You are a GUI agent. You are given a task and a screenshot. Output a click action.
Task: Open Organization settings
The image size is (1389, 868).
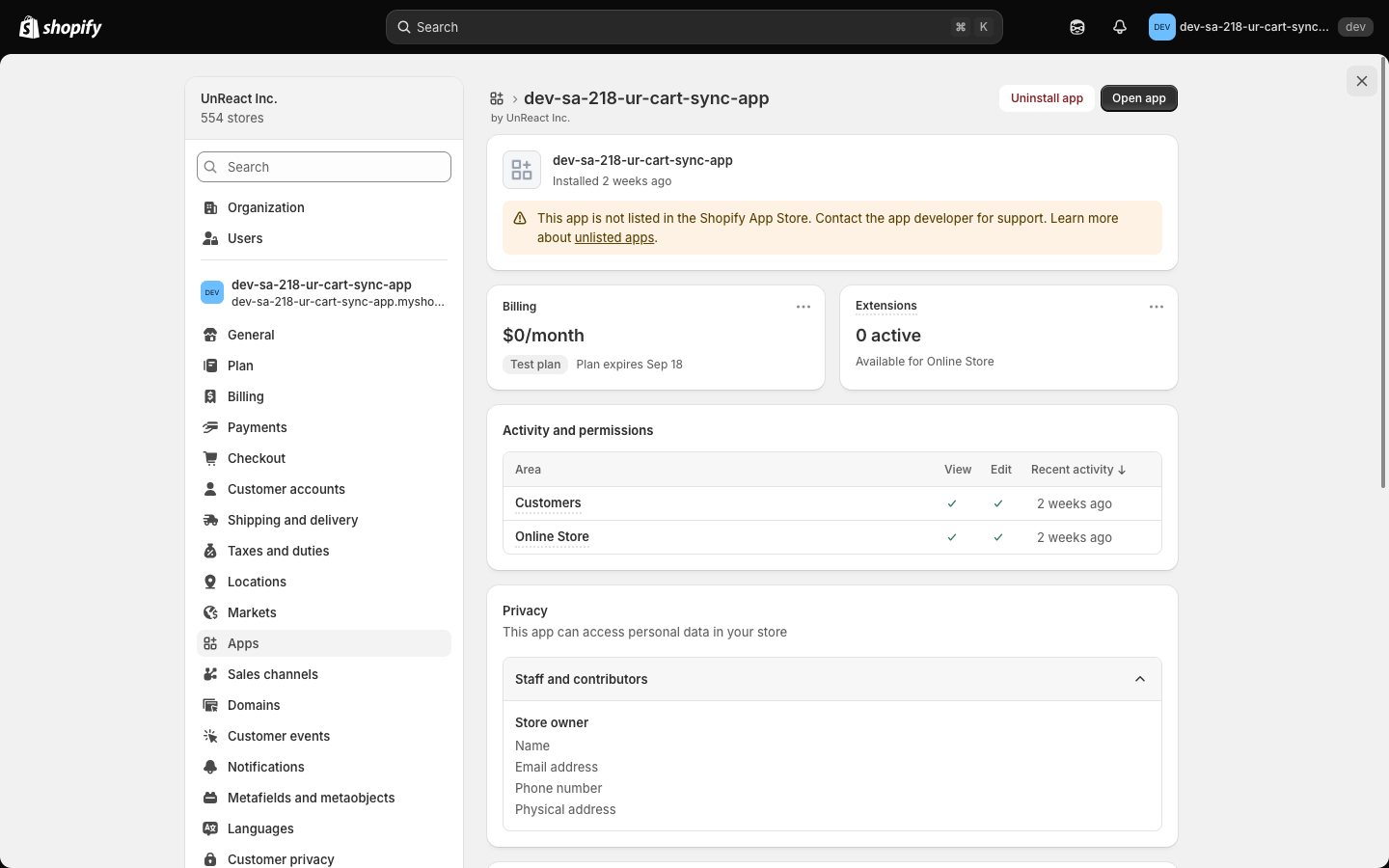click(324, 207)
